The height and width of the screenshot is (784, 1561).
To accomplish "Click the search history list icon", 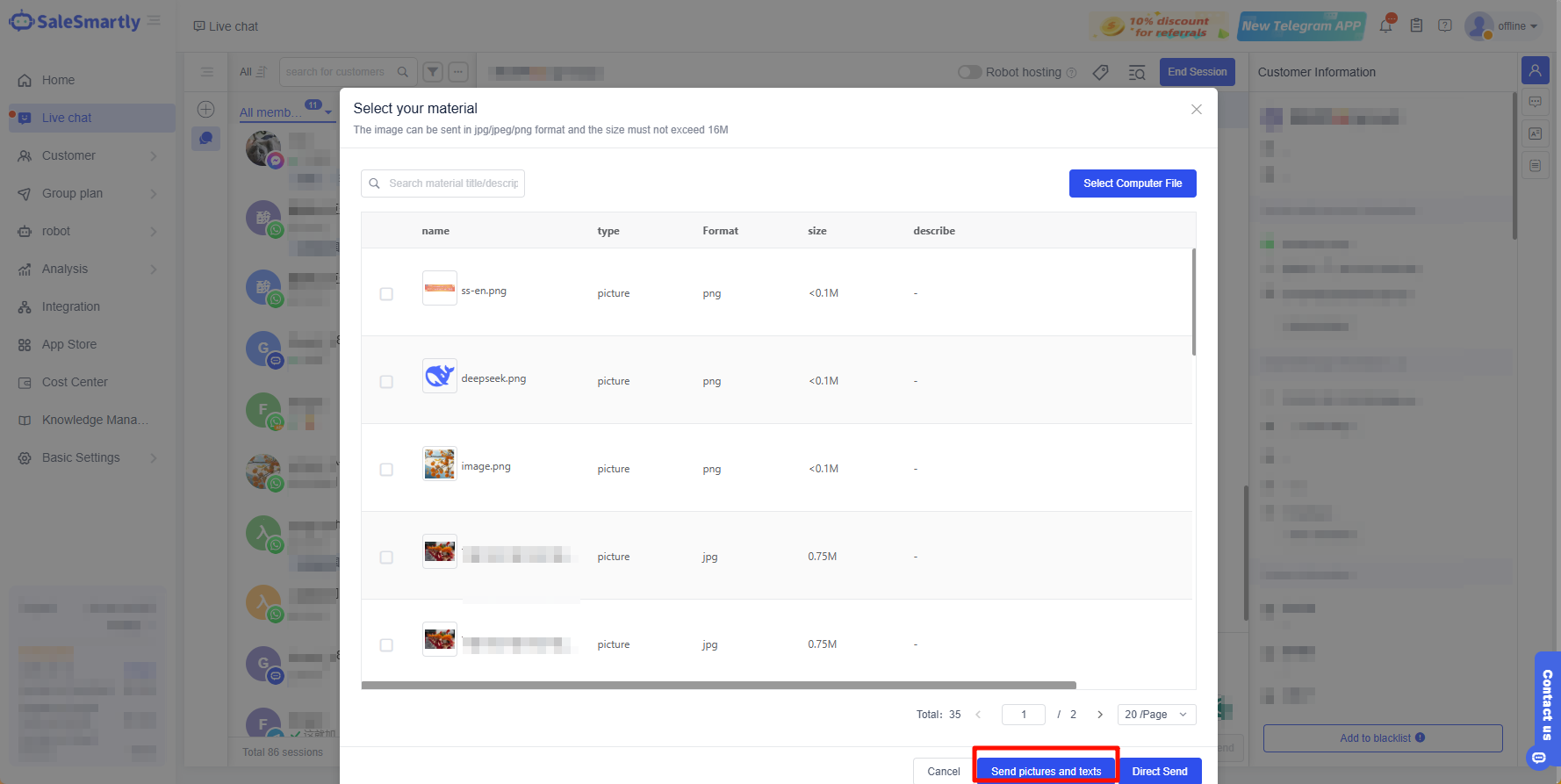I will click(x=1136, y=72).
